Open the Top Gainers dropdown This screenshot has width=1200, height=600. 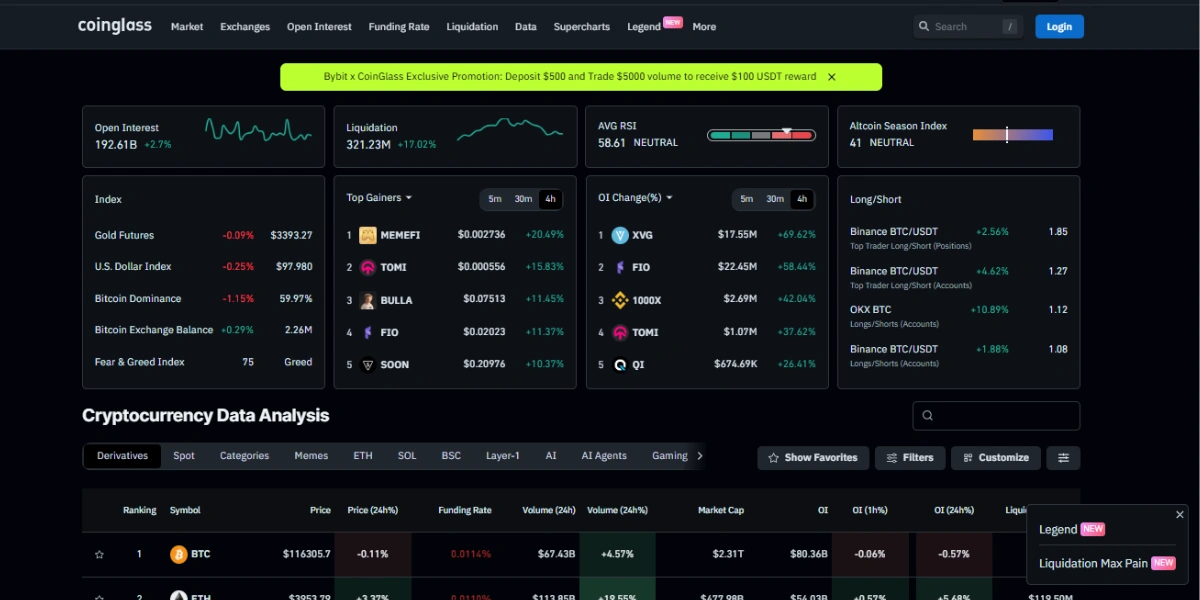tap(379, 198)
